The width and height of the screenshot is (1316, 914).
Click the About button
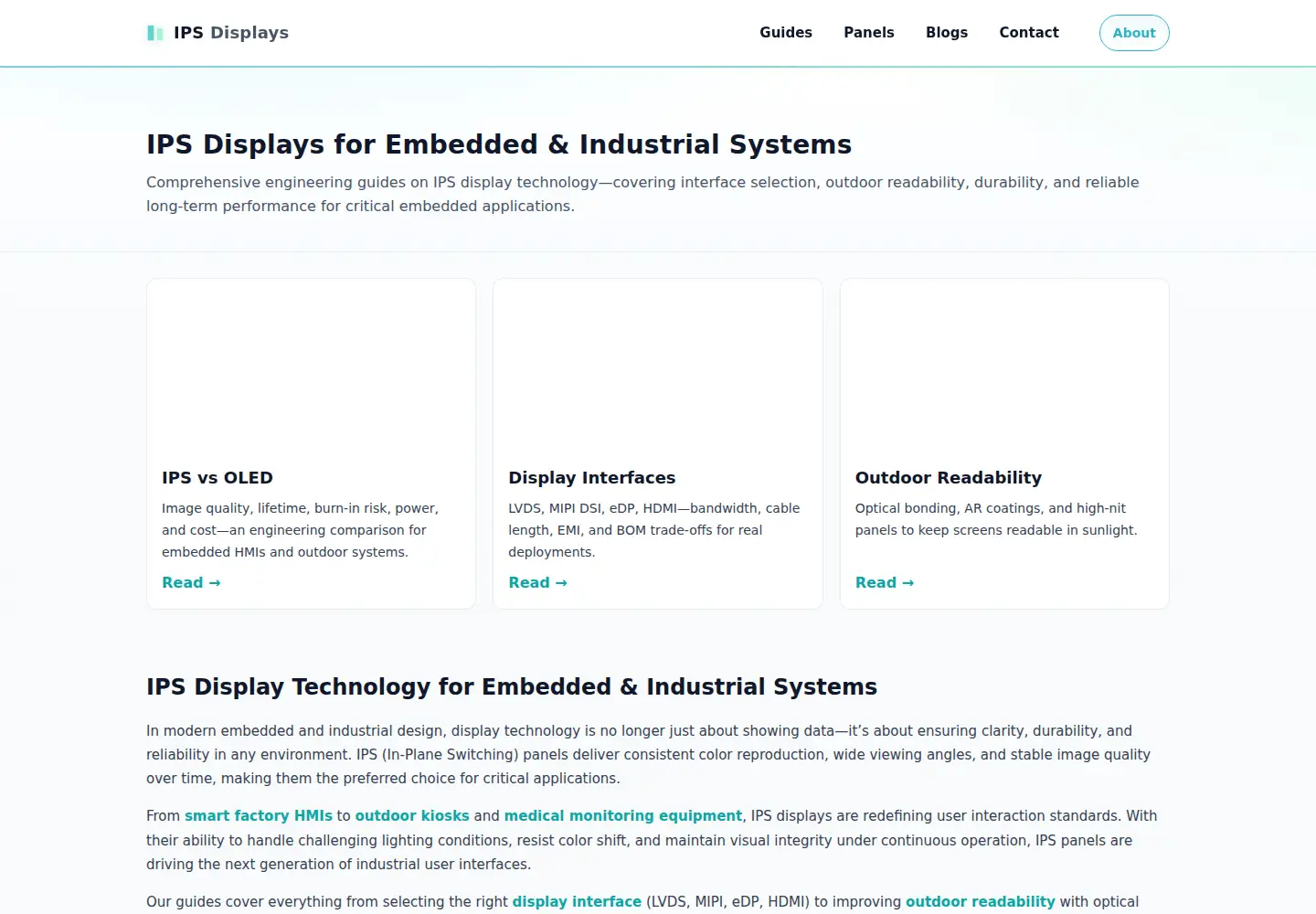pos(1134,33)
